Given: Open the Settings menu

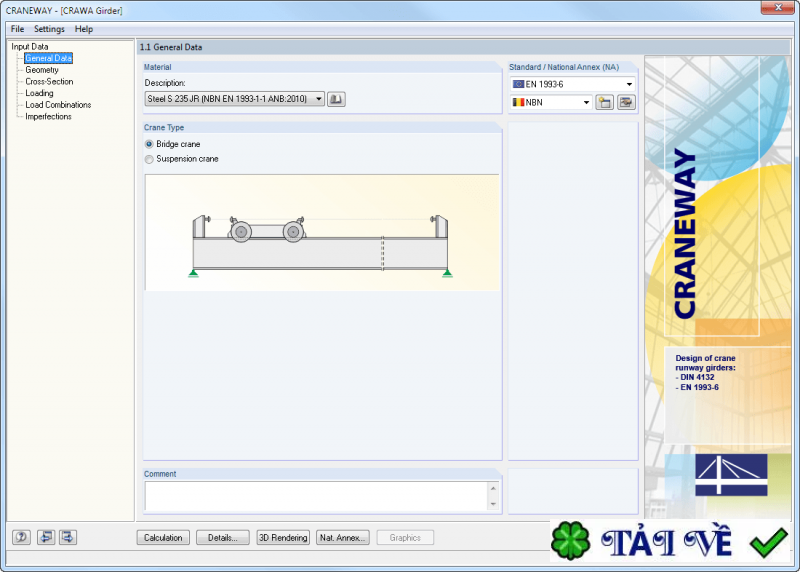Looking at the screenshot, I should [x=49, y=29].
